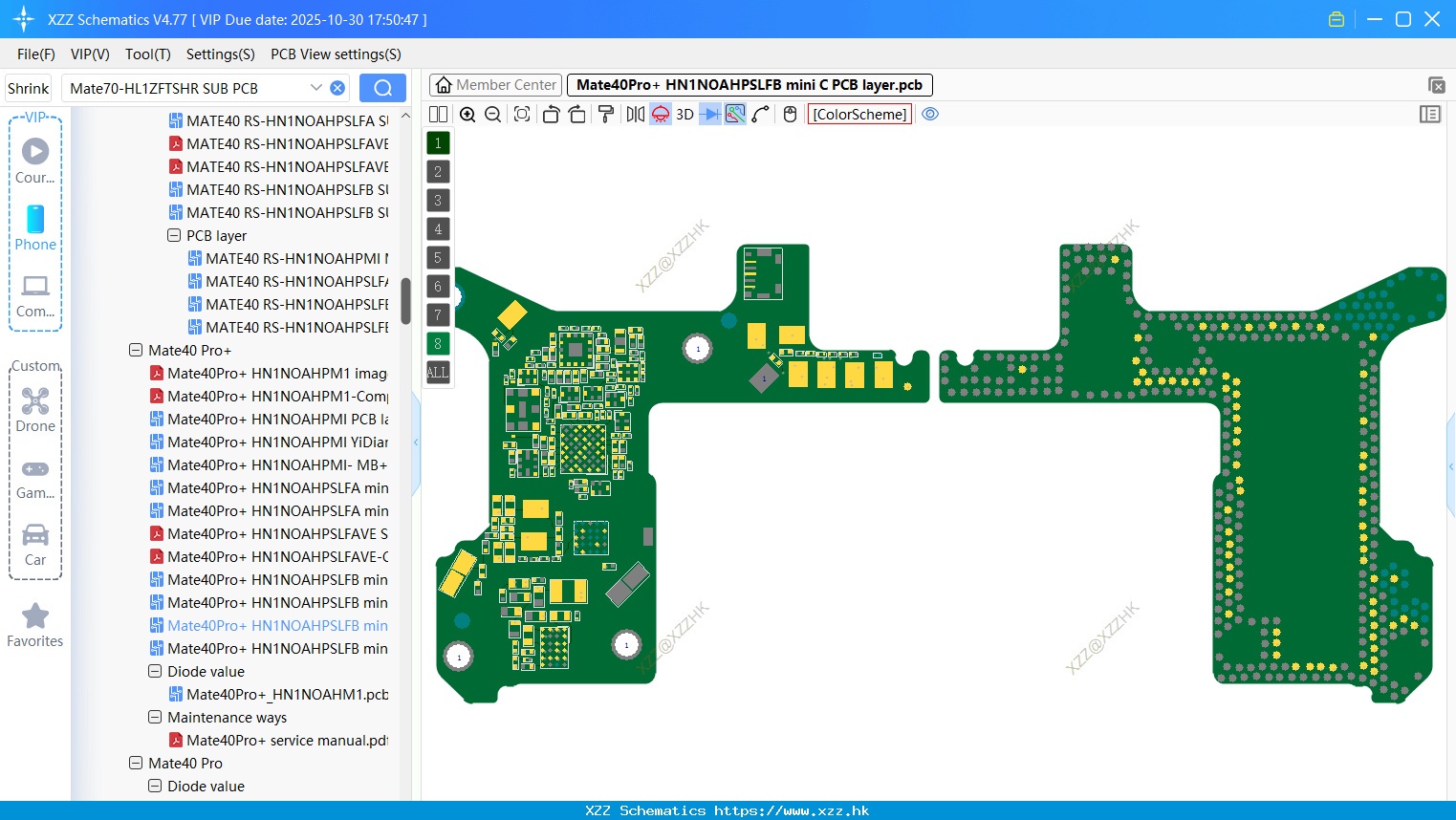Open the File(F) menu

[36, 54]
